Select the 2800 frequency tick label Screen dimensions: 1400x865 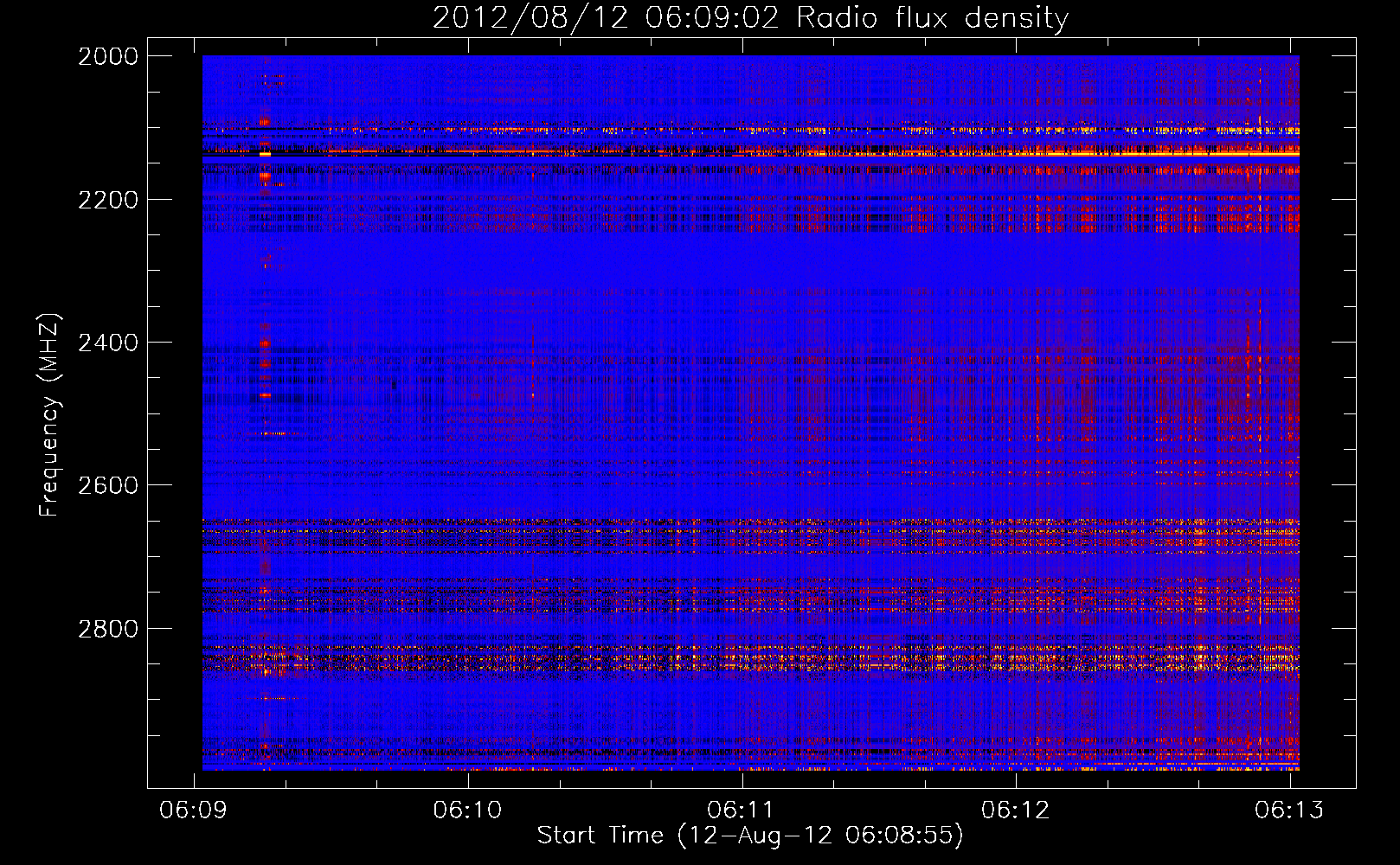(108, 629)
